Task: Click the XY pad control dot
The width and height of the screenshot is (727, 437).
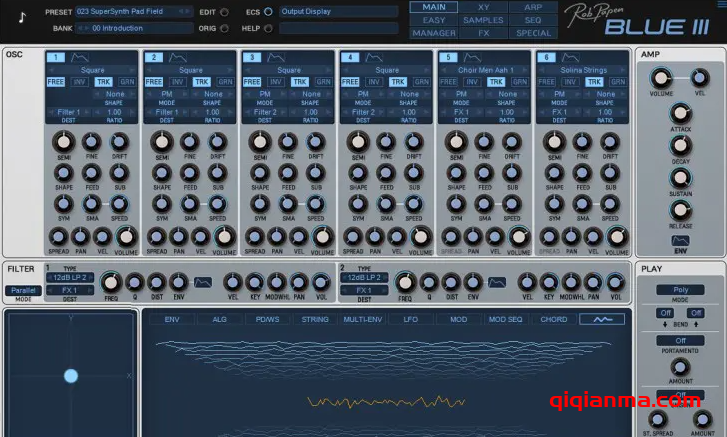Action: point(71,376)
